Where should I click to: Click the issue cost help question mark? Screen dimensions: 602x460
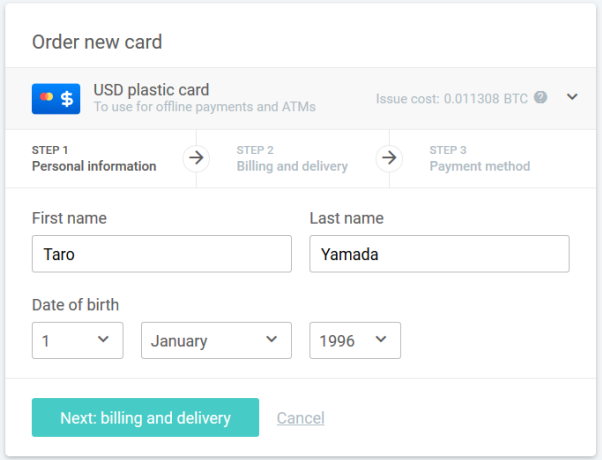(x=540, y=98)
